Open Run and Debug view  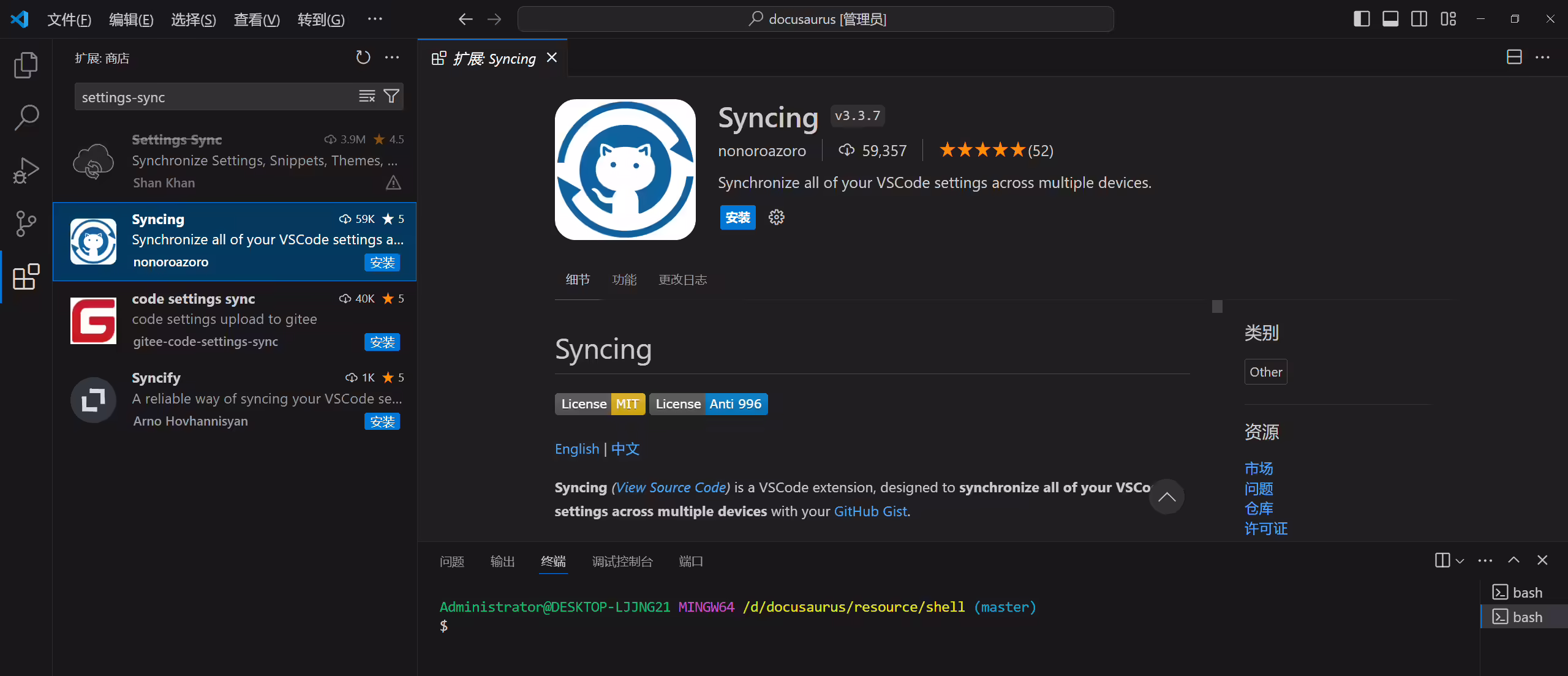[x=26, y=170]
